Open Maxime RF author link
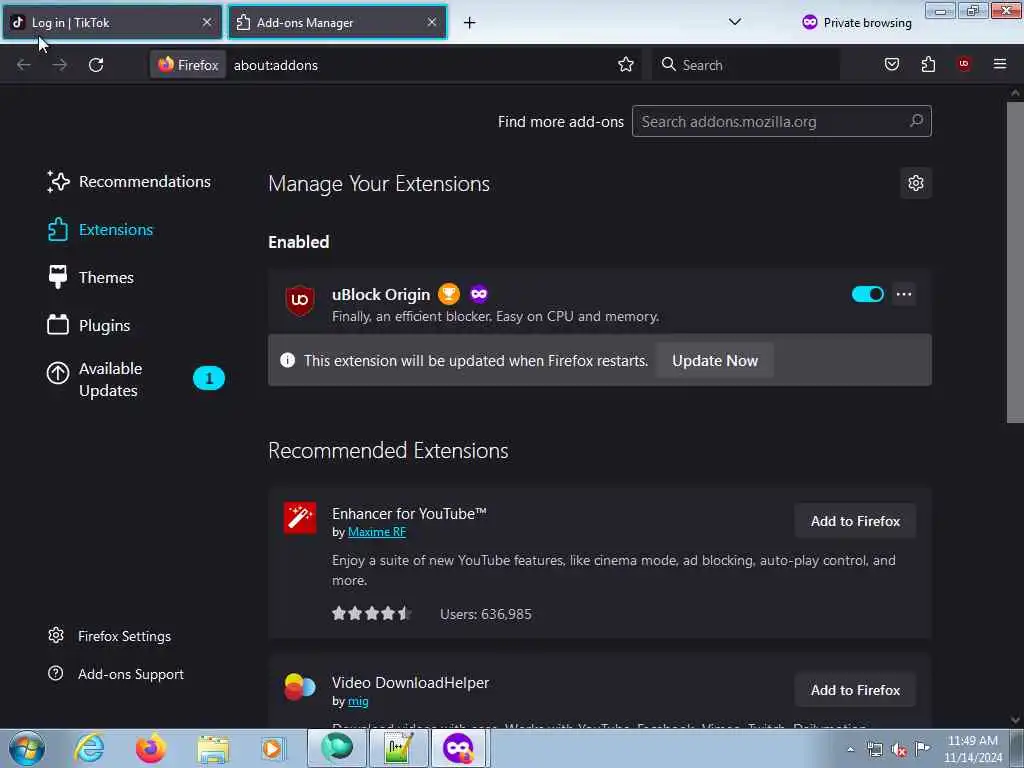The image size is (1024, 768). (x=377, y=532)
